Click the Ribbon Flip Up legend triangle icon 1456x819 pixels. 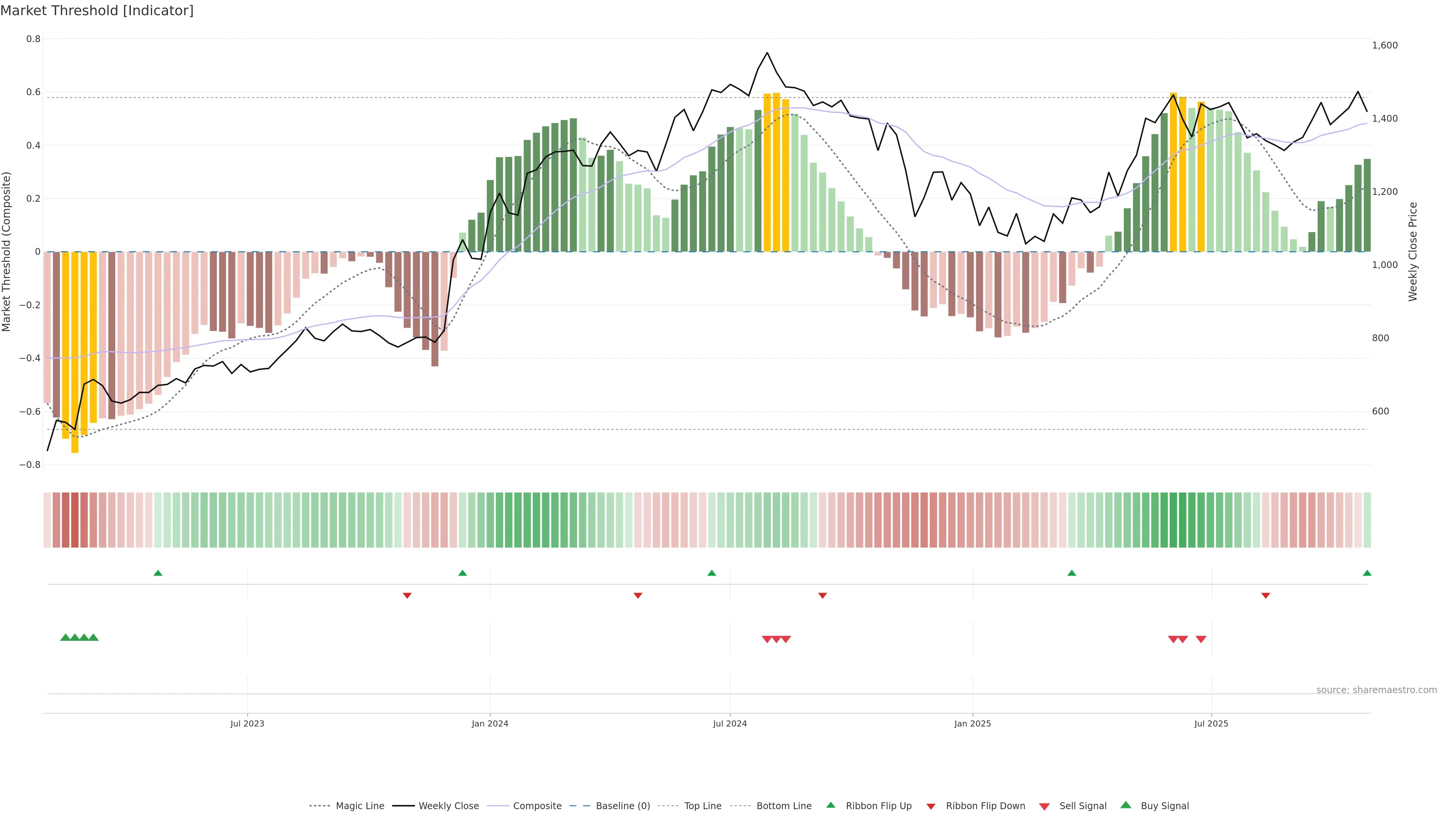[831, 805]
